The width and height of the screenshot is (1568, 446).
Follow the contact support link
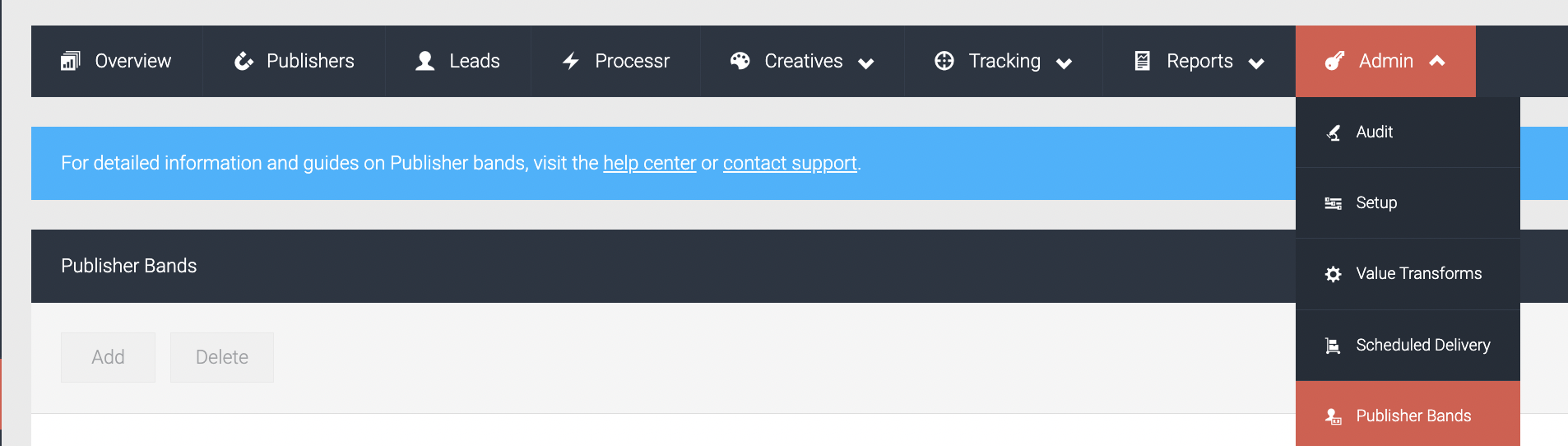coord(790,163)
